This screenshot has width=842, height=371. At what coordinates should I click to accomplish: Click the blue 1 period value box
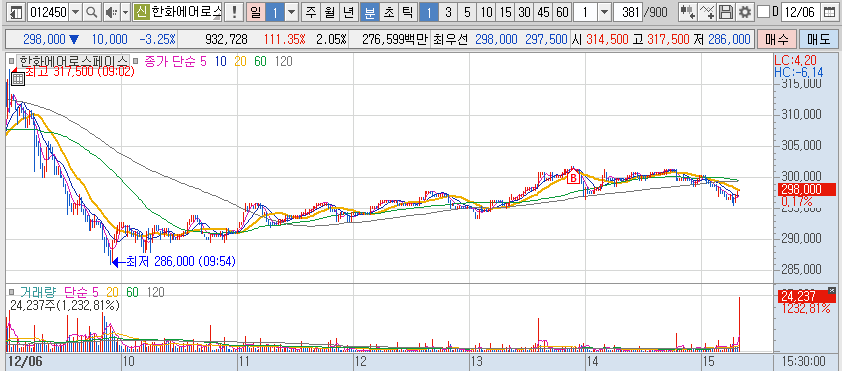point(275,12)
